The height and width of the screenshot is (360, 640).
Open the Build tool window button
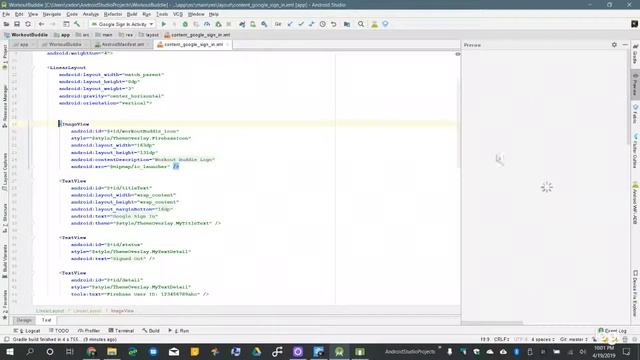click(151, 331)
